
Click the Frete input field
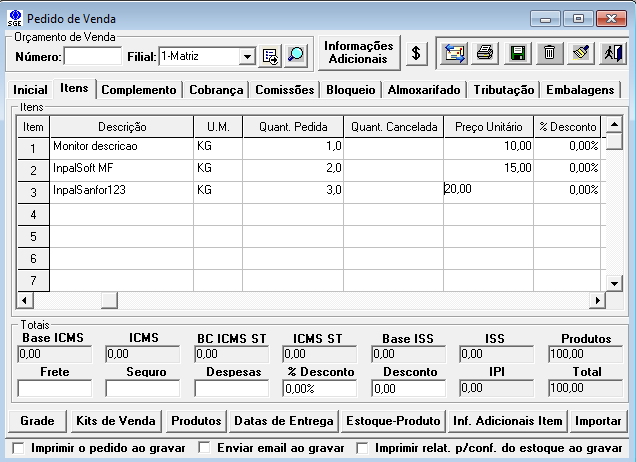pos(54,388)
